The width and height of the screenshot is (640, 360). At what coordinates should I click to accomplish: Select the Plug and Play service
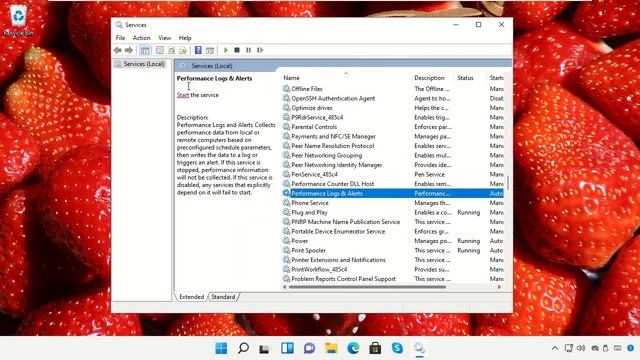point(393,212)
